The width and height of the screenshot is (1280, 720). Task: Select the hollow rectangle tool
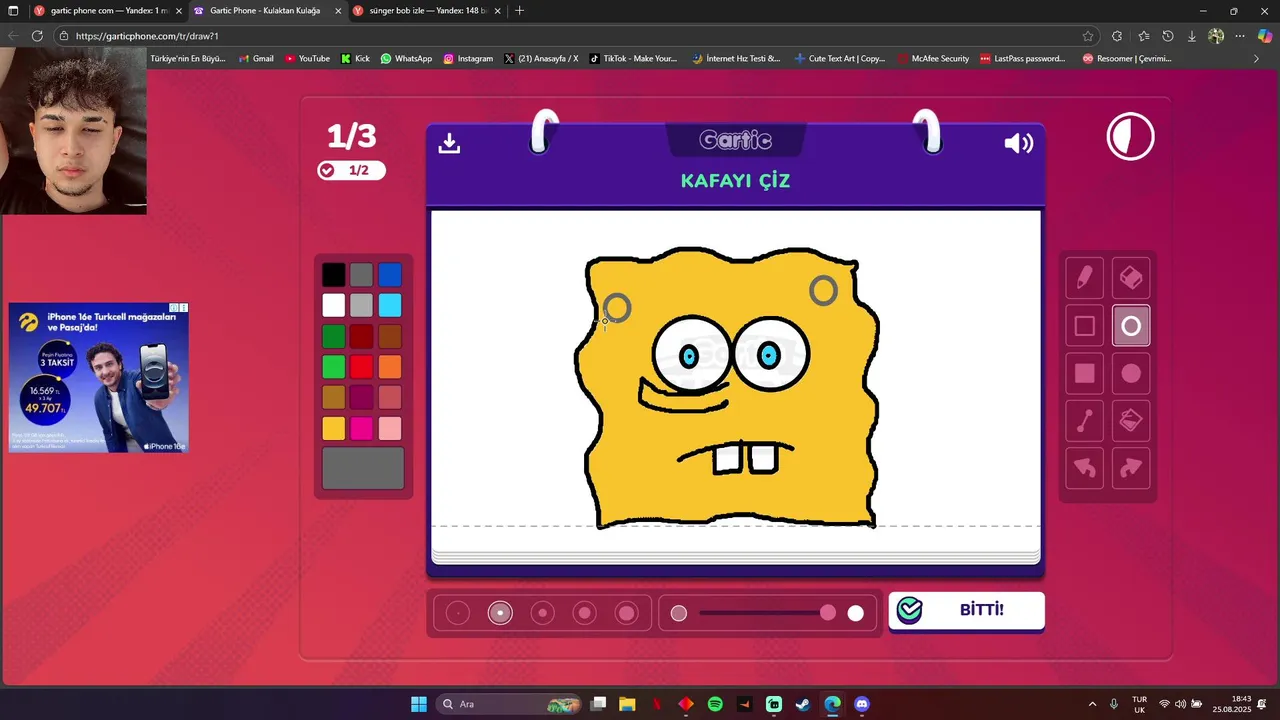pos(1084,326)
